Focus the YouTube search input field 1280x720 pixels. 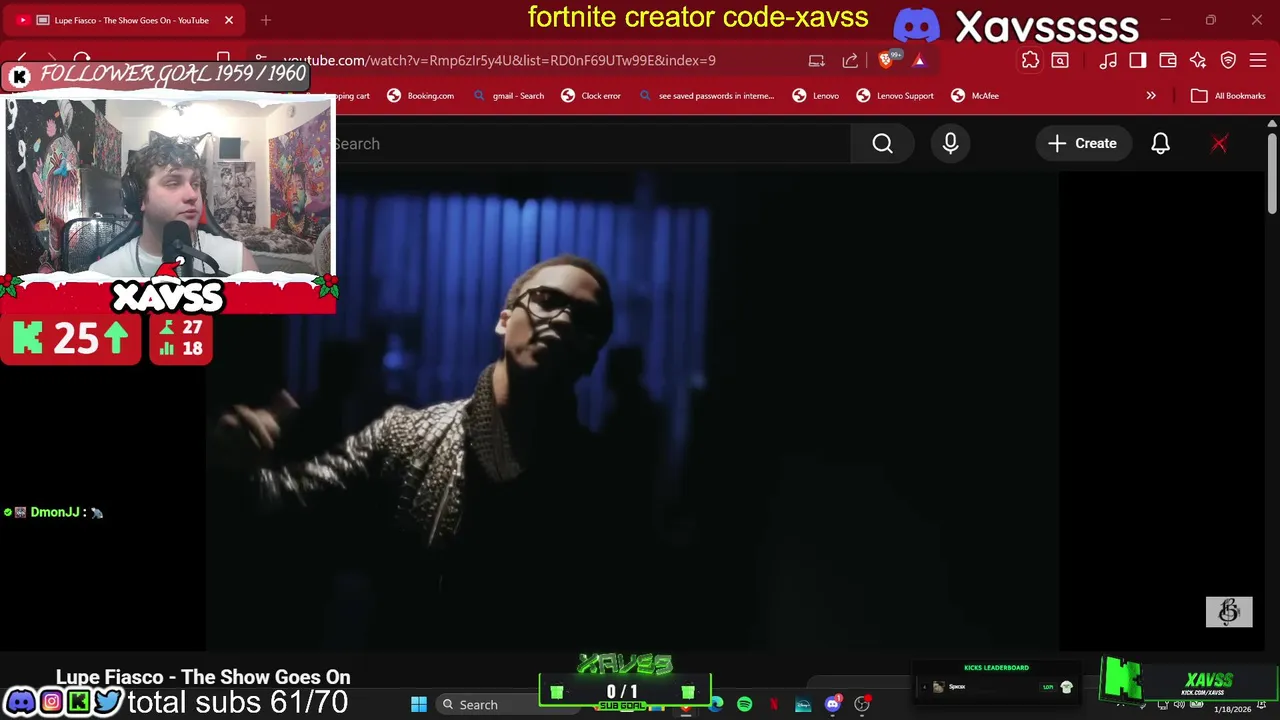592,144
